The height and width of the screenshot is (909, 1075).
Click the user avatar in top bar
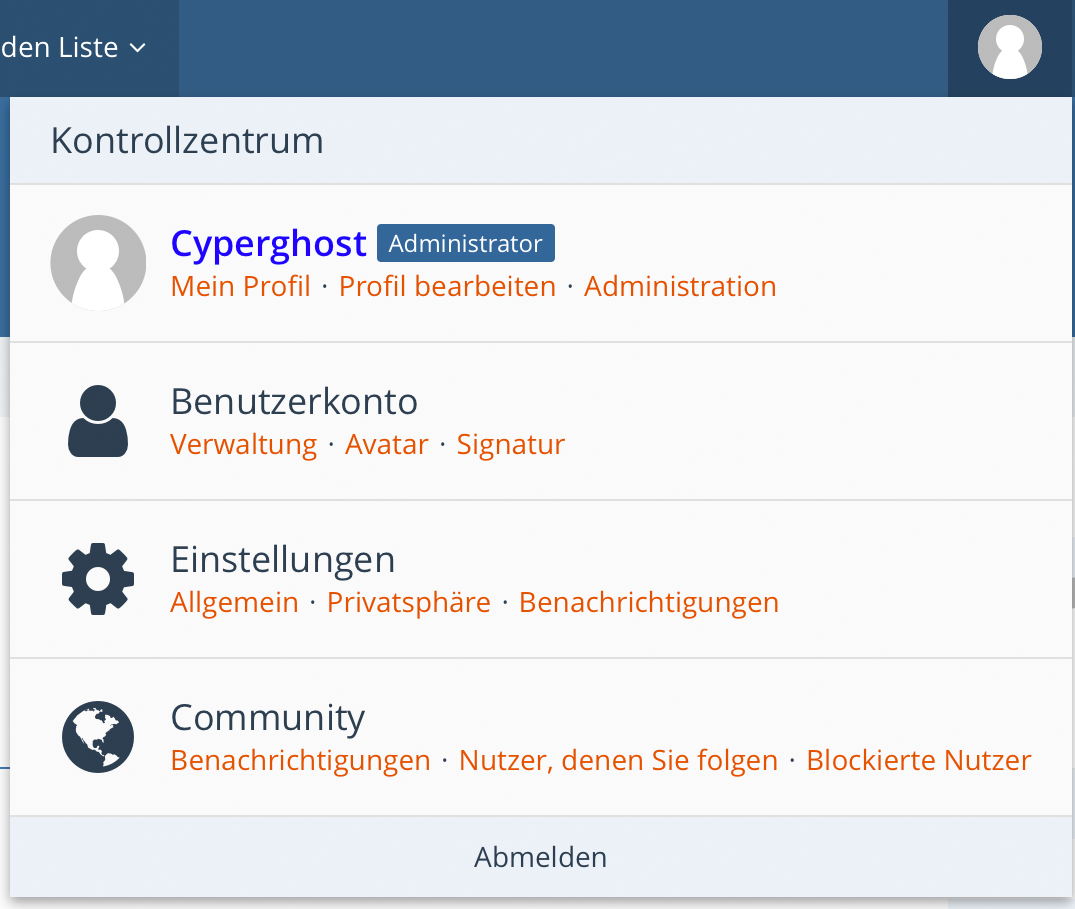(x=1009, y=47)
